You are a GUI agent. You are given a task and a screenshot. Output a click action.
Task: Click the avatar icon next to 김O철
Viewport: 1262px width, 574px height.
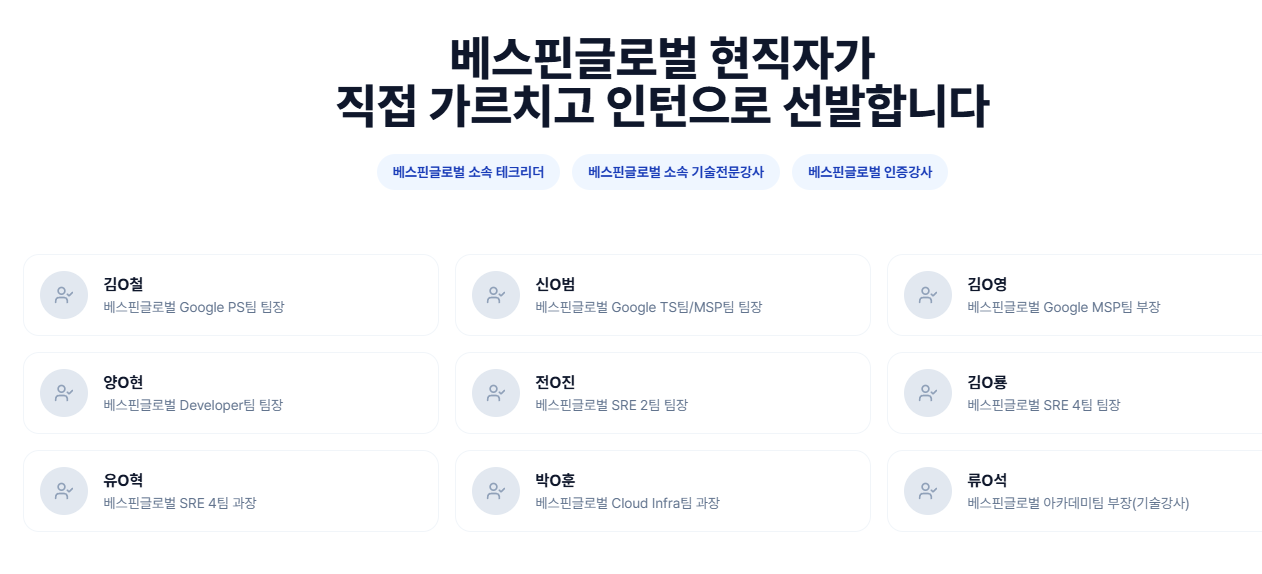click(x=64, y=295)
